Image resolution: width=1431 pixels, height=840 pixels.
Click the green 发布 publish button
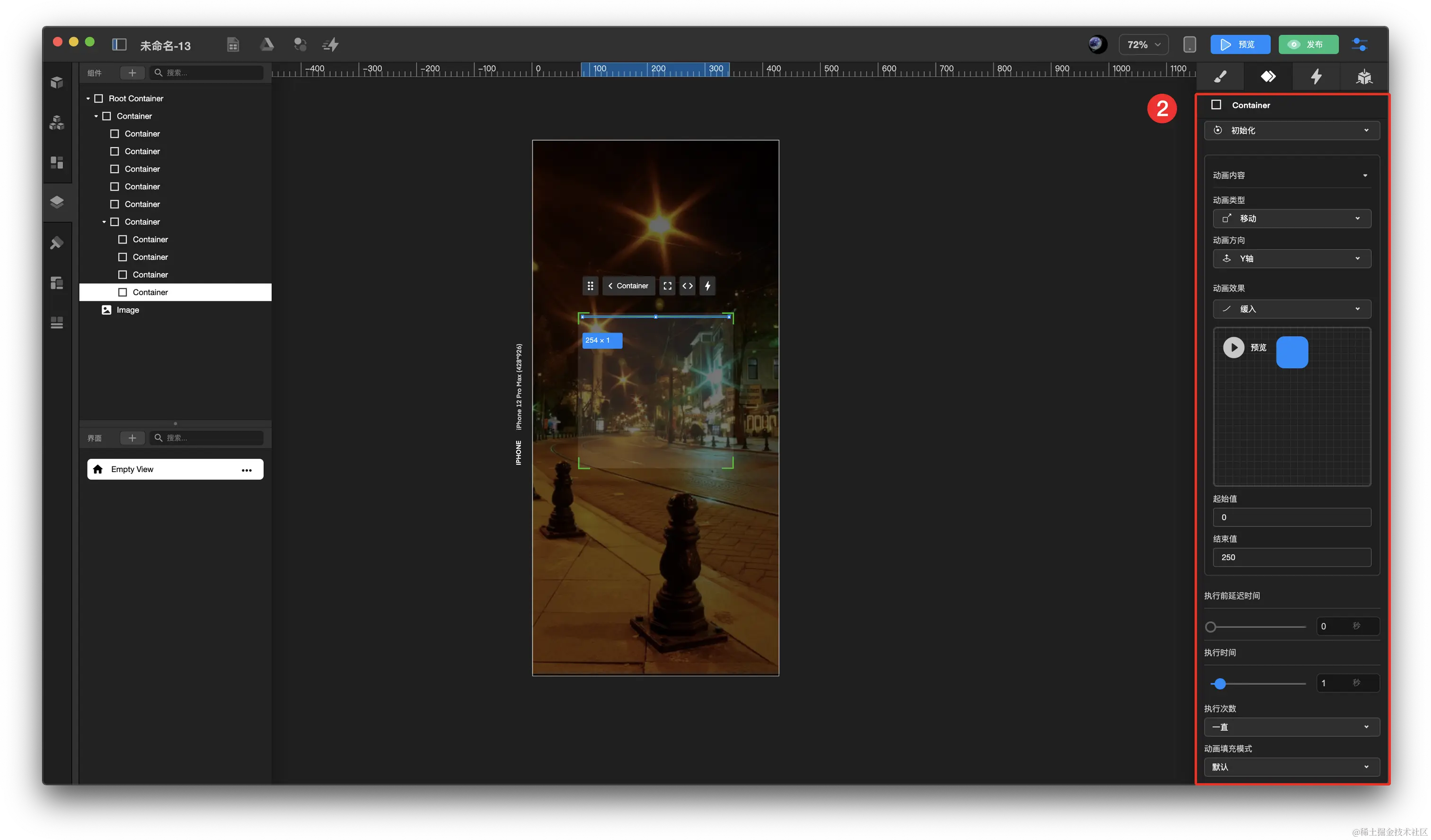[x=1308, y=44]
